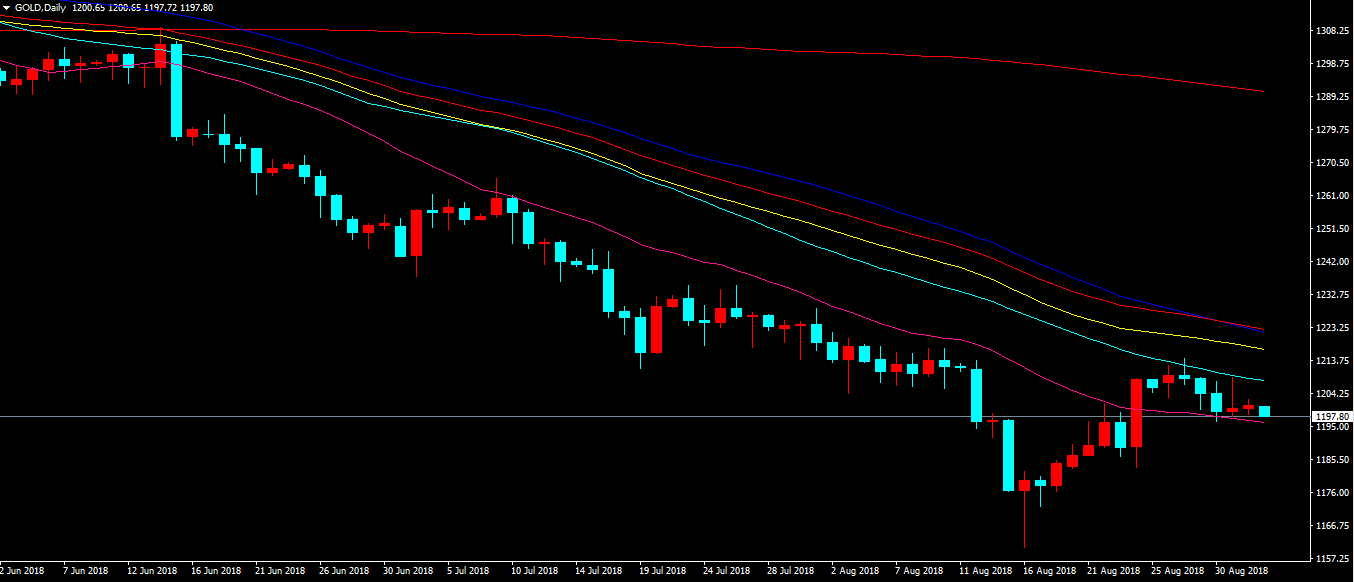1354x582 pixels.
Task: Click the 1197.80 close value in chart header
Action: (198, 7)
